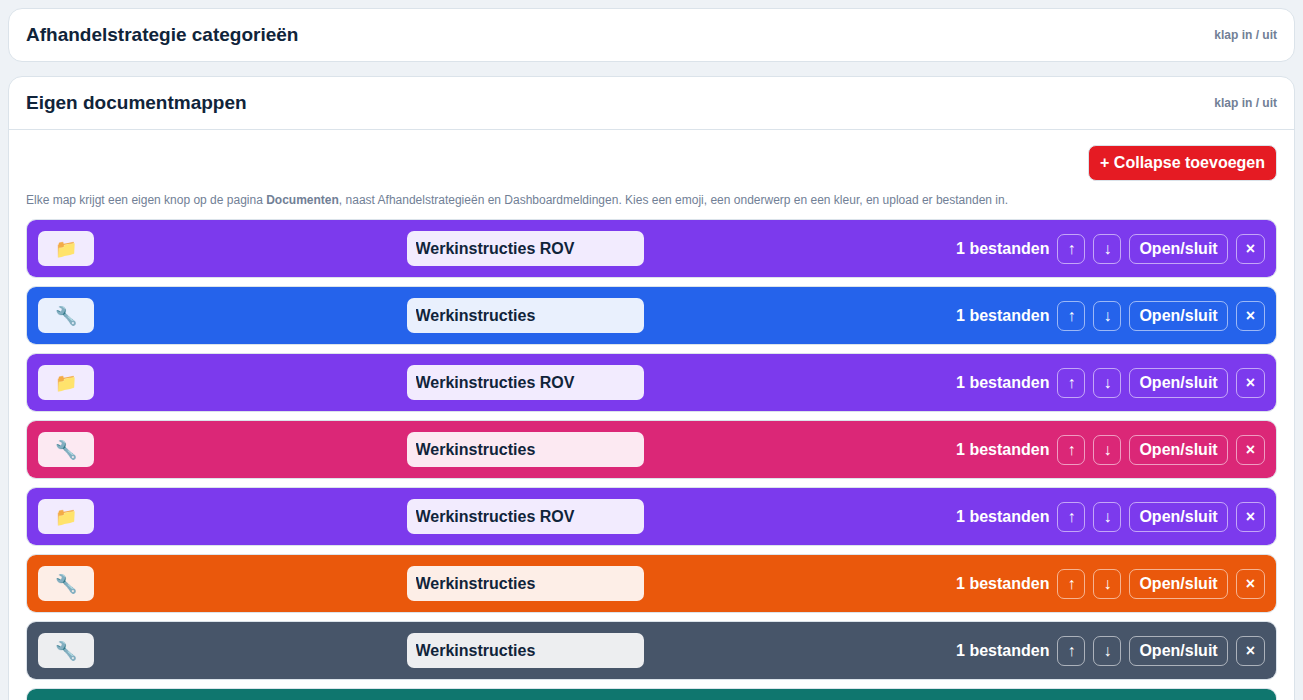Click "1 bestanden" in the pink row
The image size is (1303, 700).
point(1002,450)
